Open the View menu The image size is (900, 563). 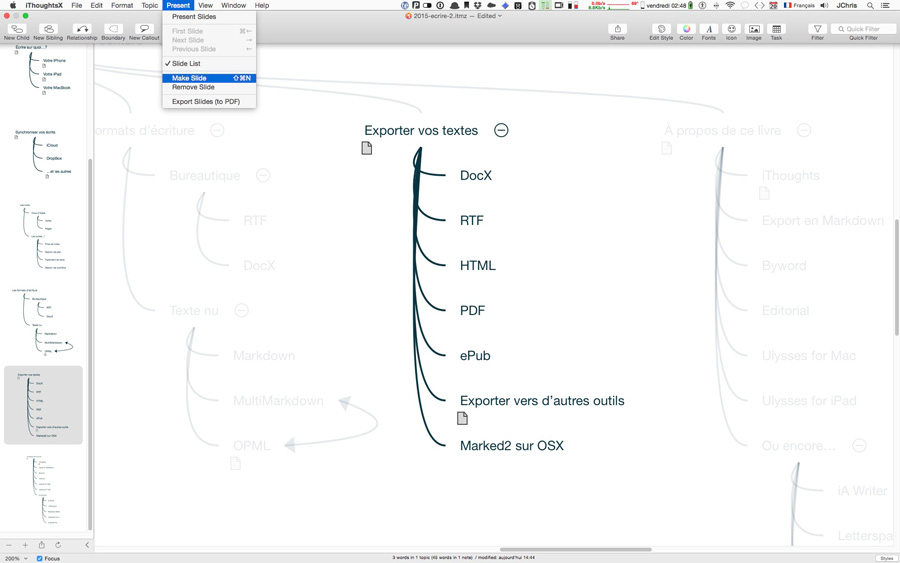[205, 5]
